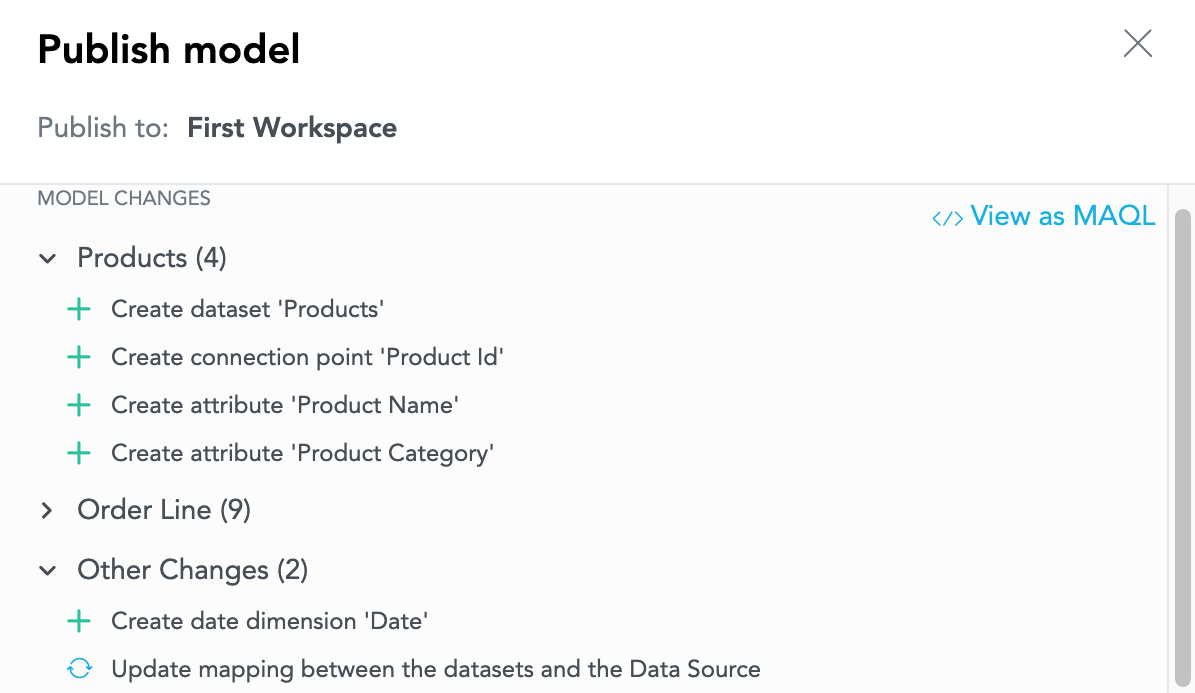
Task: Close the Publish model dialog
Action: 1137,43
